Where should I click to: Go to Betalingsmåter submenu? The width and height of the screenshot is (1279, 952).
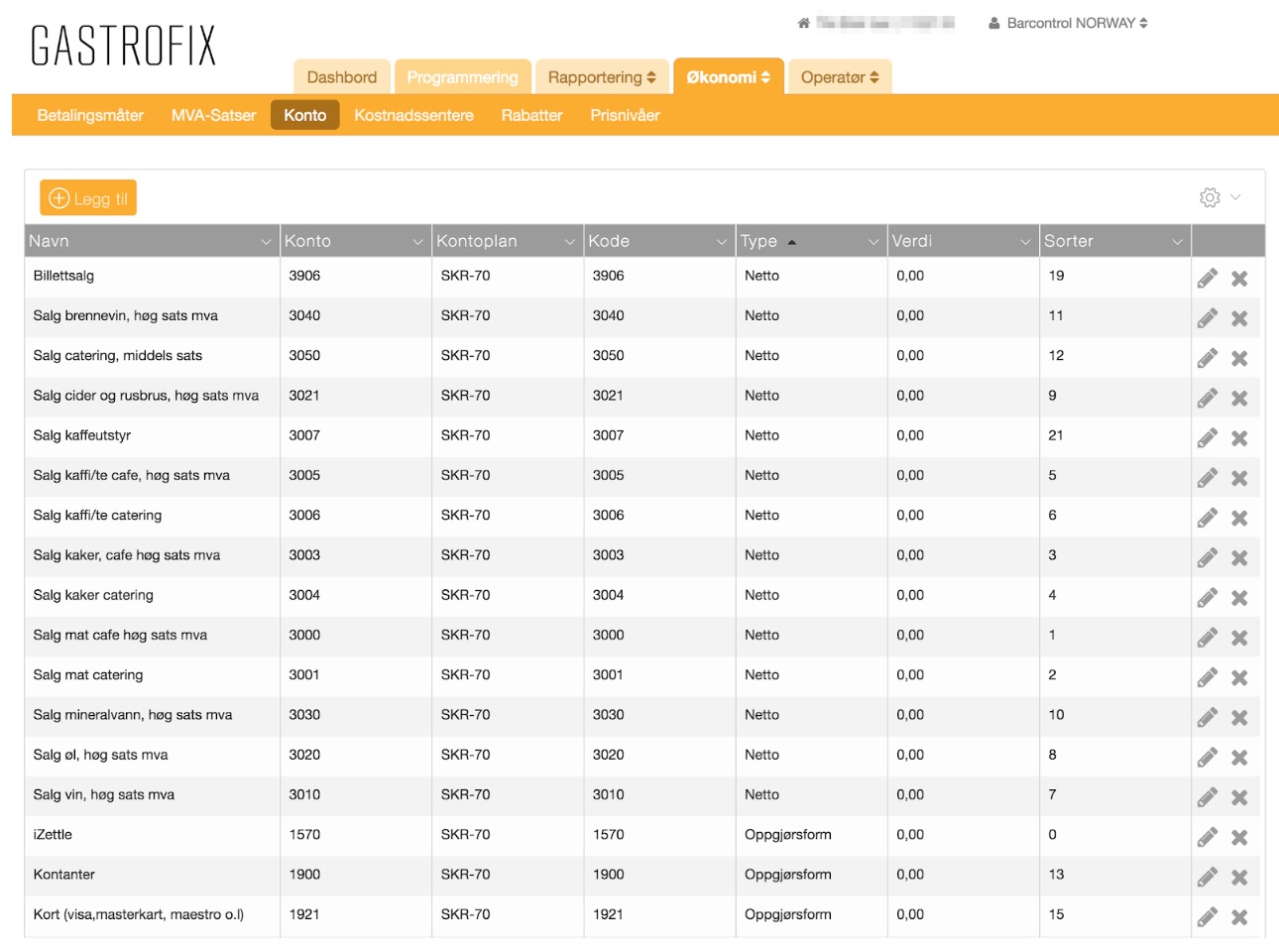point(90,115)
